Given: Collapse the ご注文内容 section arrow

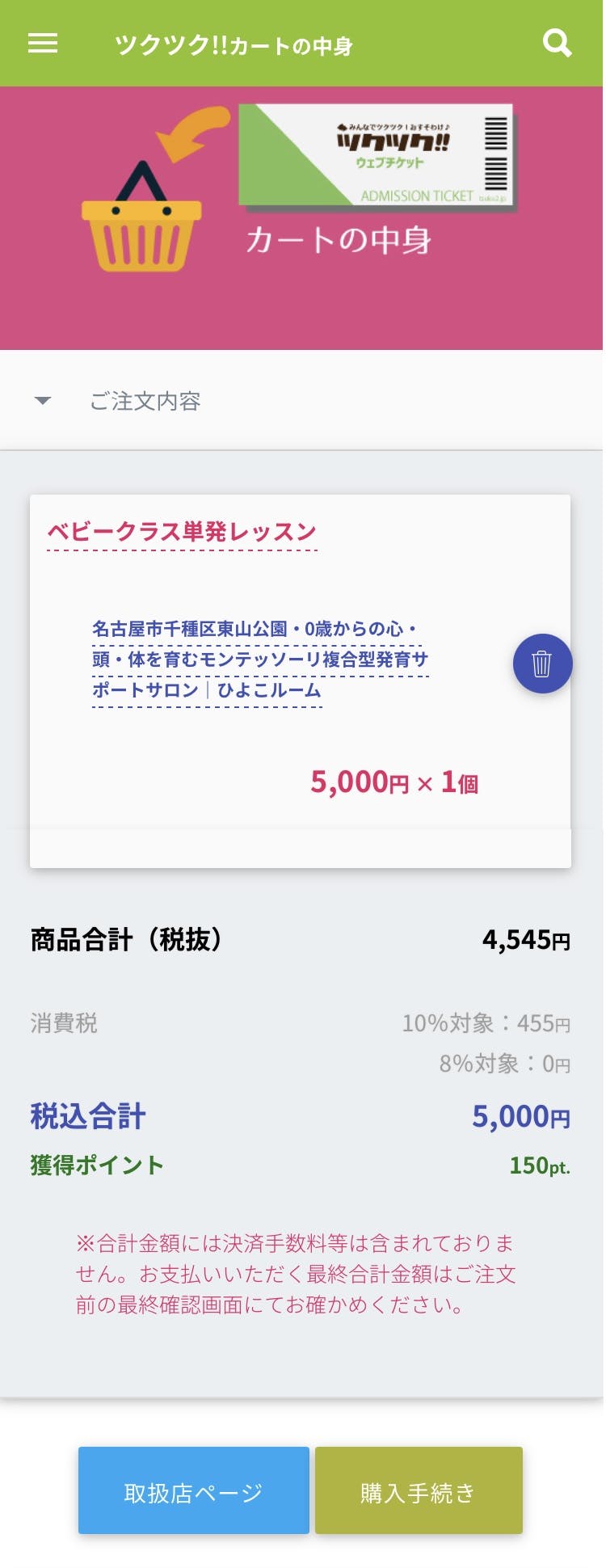Looking at the screenshot, I should tap(43, 401).
